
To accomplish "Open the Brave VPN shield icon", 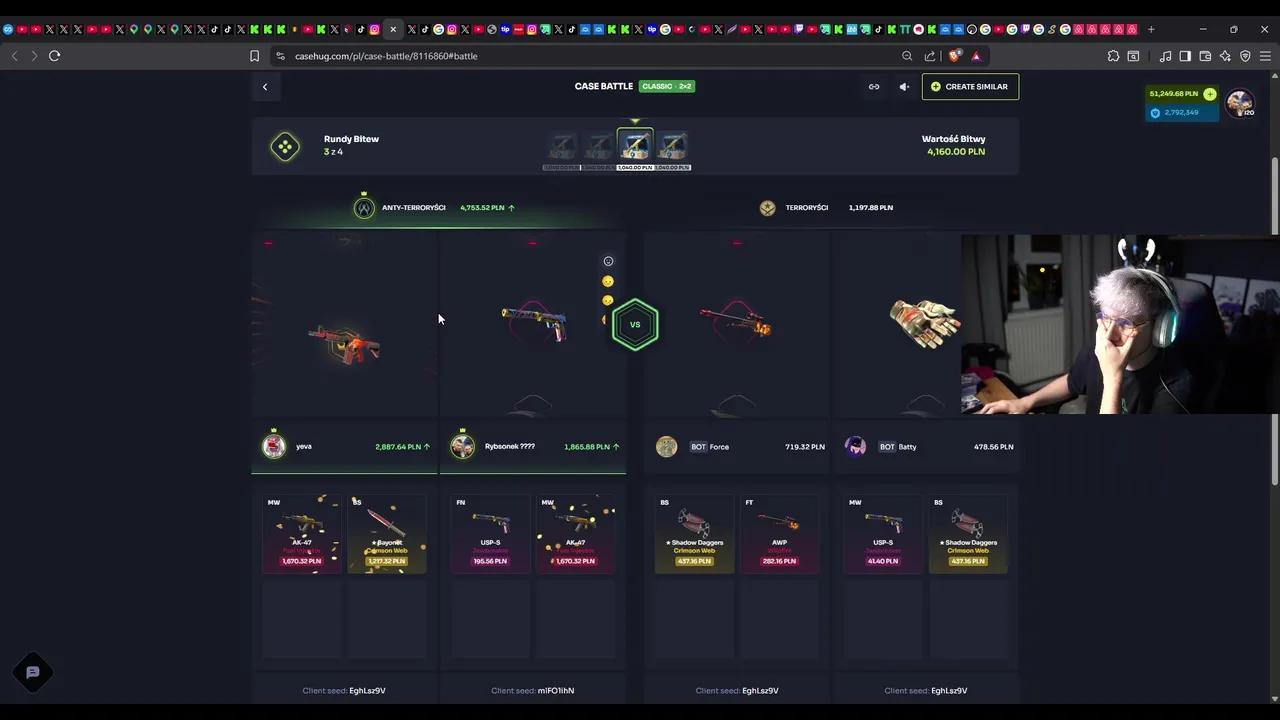I will point(1245,56).
